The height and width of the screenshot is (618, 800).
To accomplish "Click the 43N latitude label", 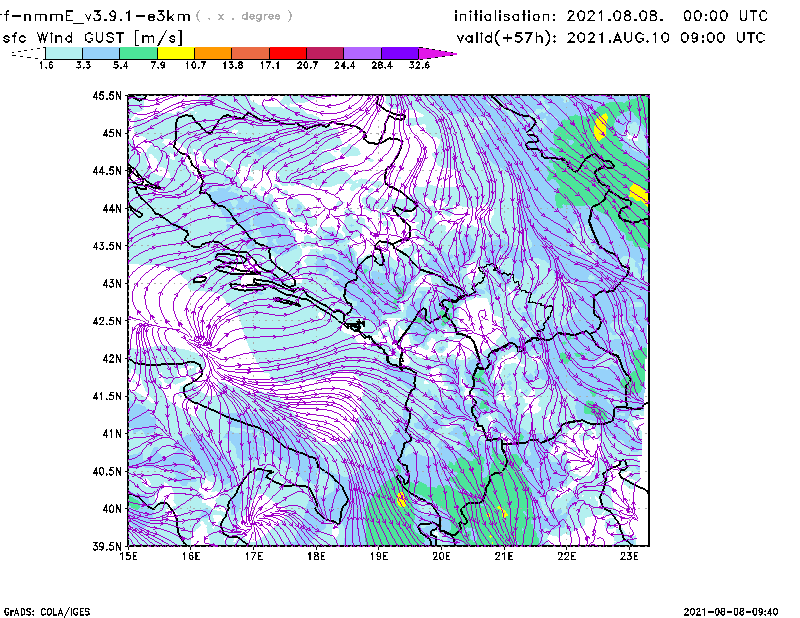I will [x=112, y=283].
